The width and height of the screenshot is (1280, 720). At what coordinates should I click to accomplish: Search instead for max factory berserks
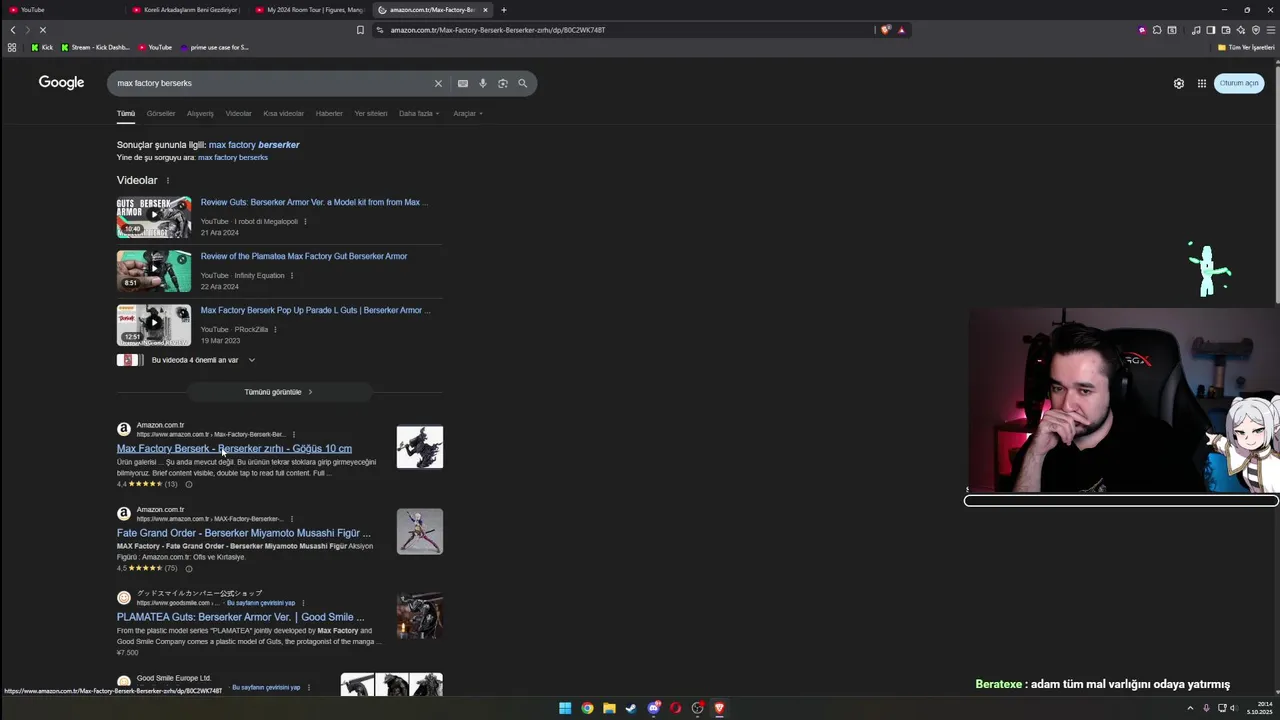233,157
